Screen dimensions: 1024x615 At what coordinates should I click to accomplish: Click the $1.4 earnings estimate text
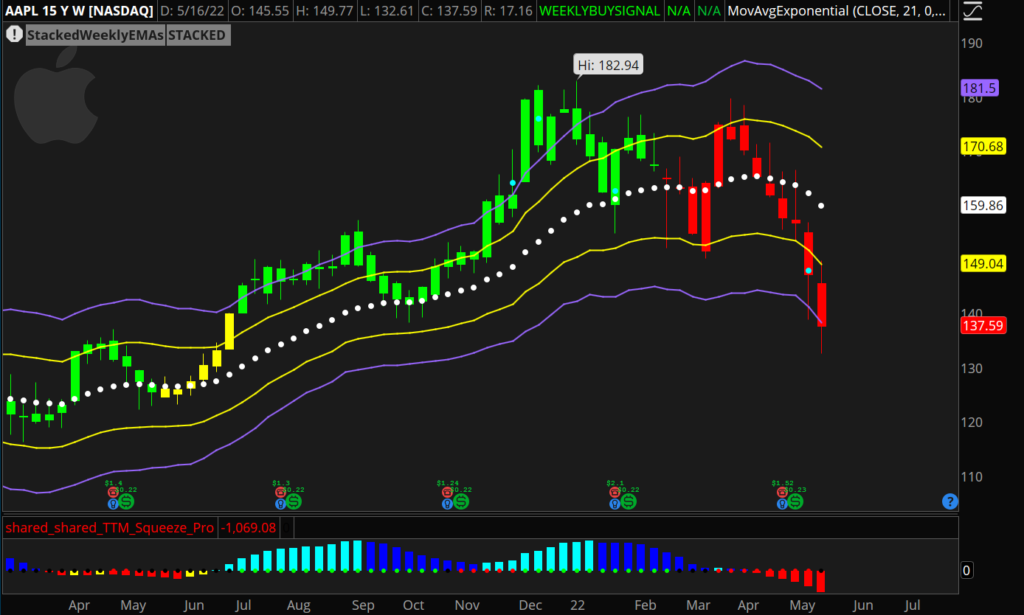(114, 483)
